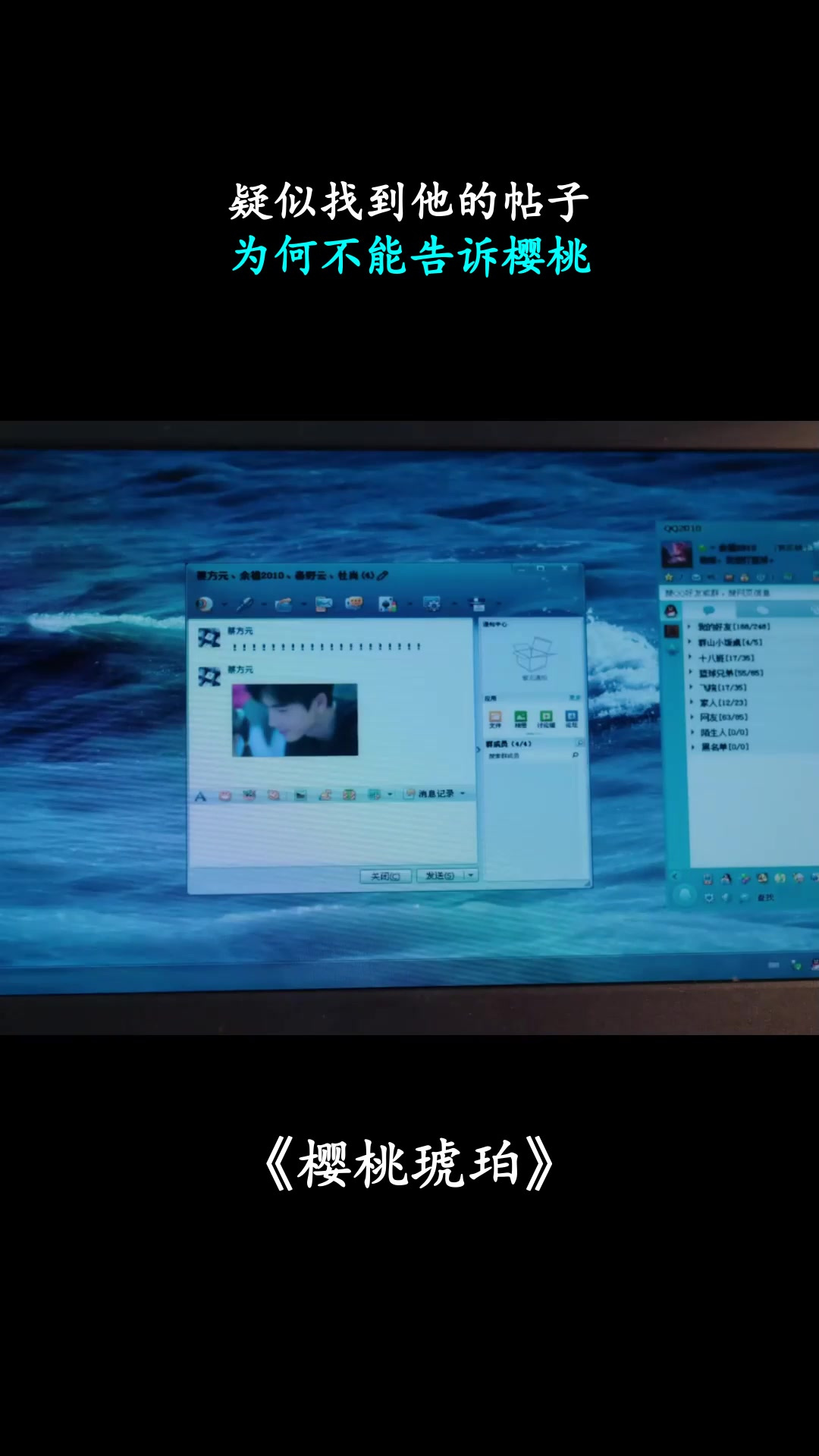This screenshot has height=1456, width=819.
Task: Click the message input area
Action: pyautogui.click(x=332, y=834)
